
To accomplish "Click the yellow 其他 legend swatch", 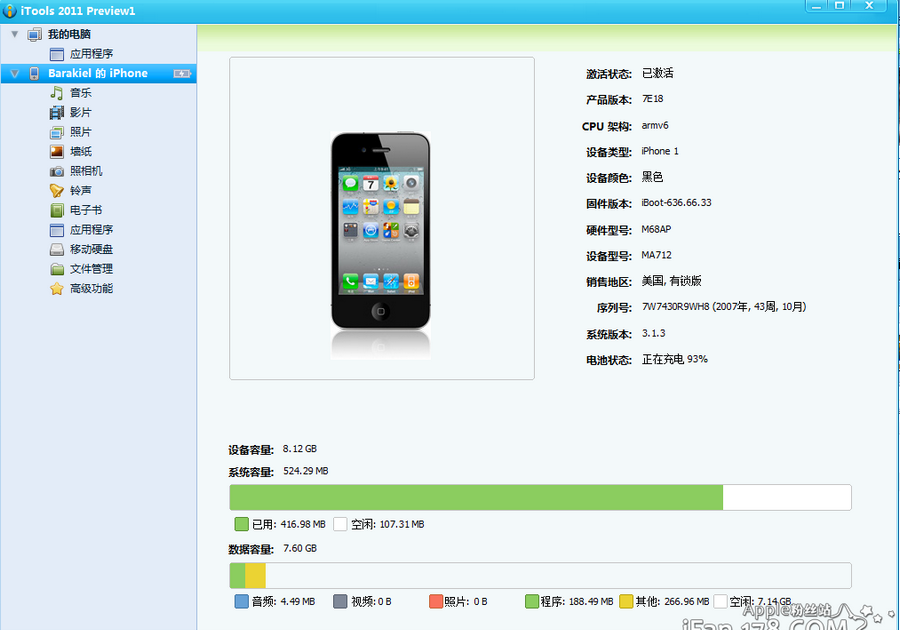I will [x=626, y=601].
